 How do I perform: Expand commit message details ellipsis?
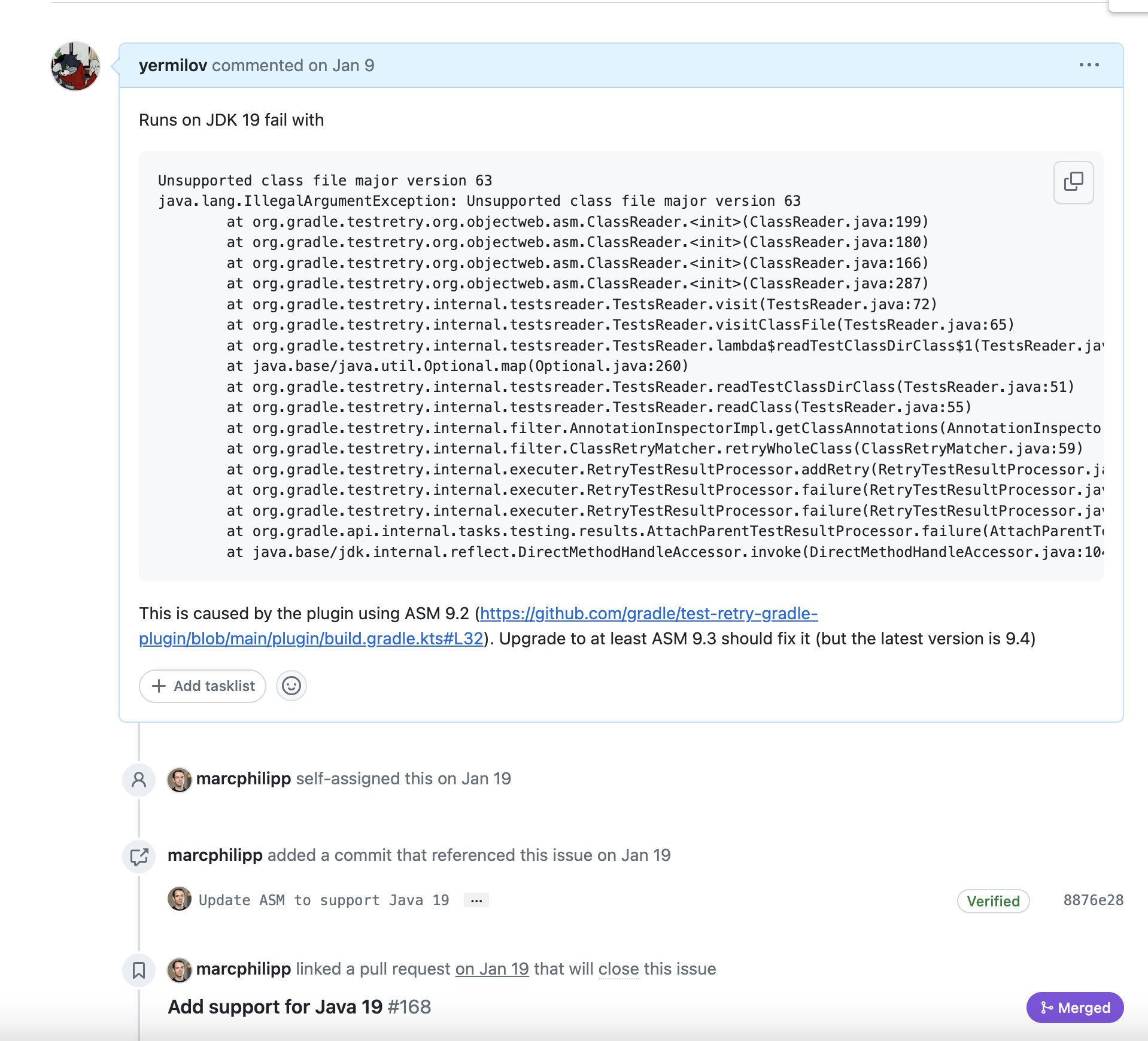pyautogui.click(x=476, y=900)
